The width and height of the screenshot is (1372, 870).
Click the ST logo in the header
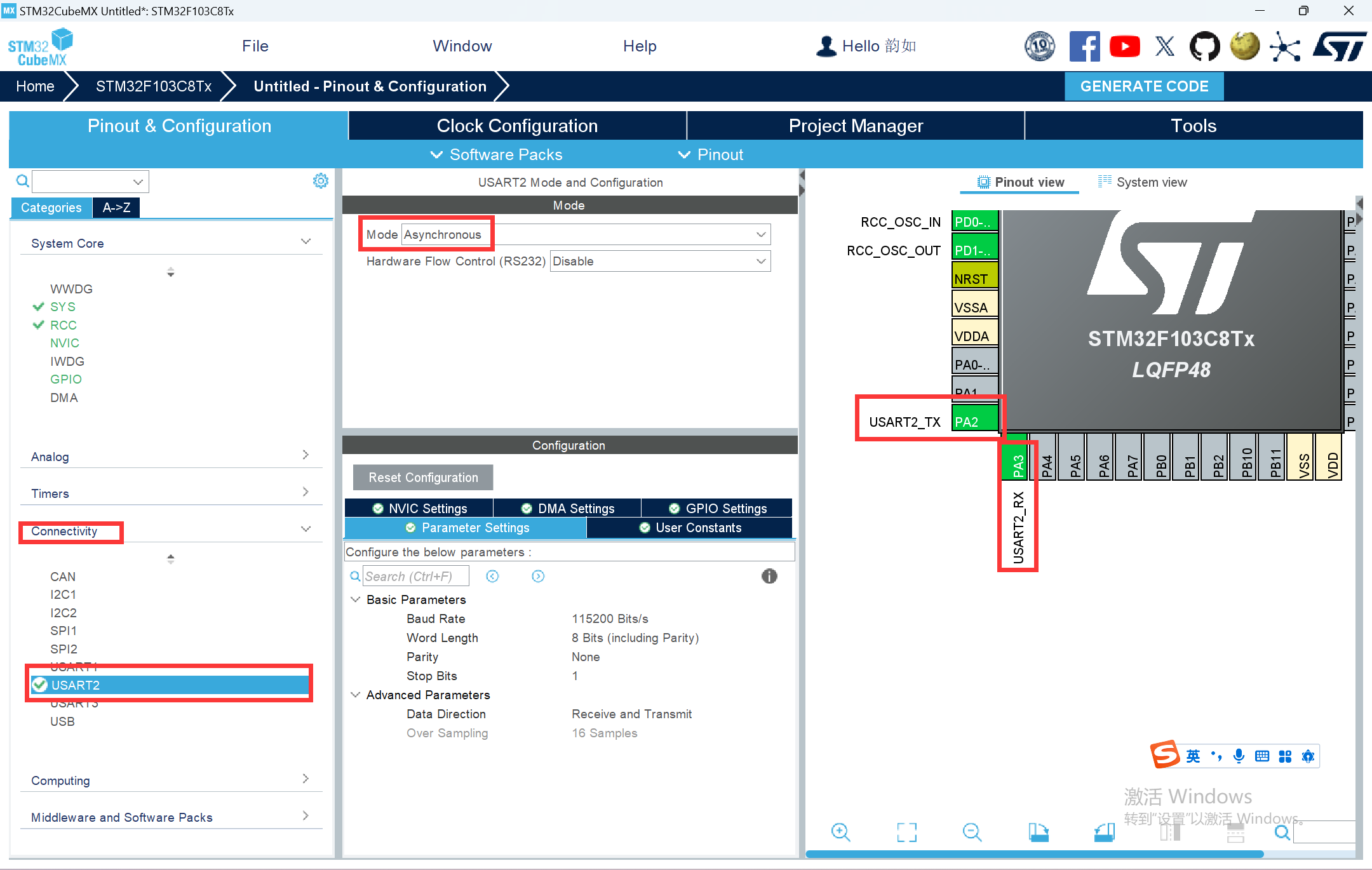click(x=1339, y=46)
